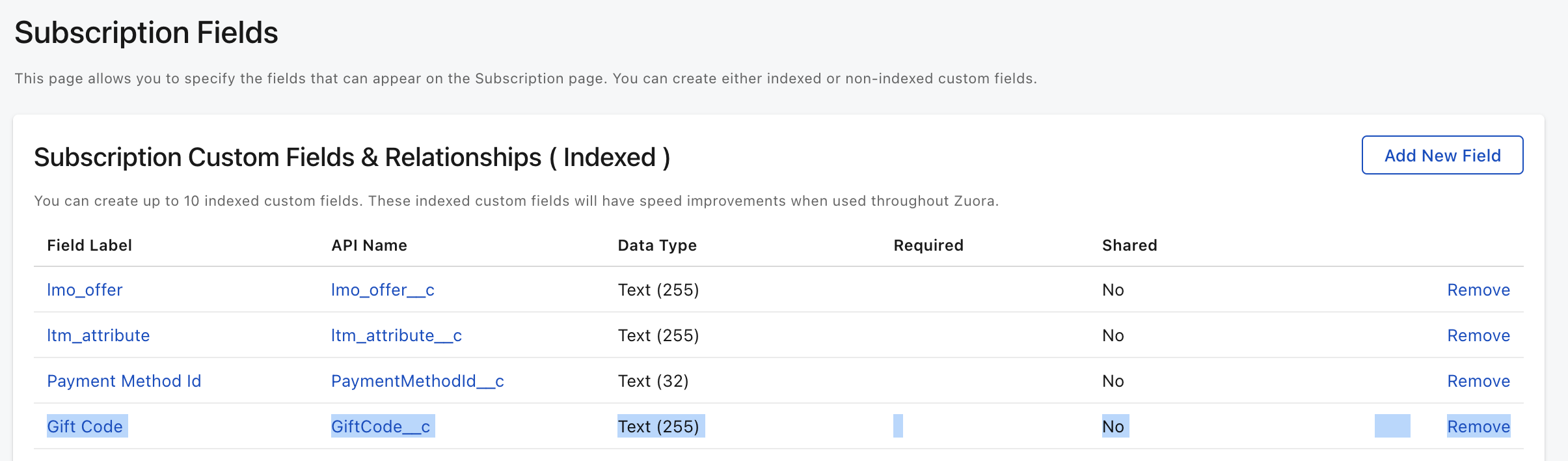Screen dimensions: 1568x461
Task: Open the Itm_attribute field label link
Action: [x=98, y=336]
